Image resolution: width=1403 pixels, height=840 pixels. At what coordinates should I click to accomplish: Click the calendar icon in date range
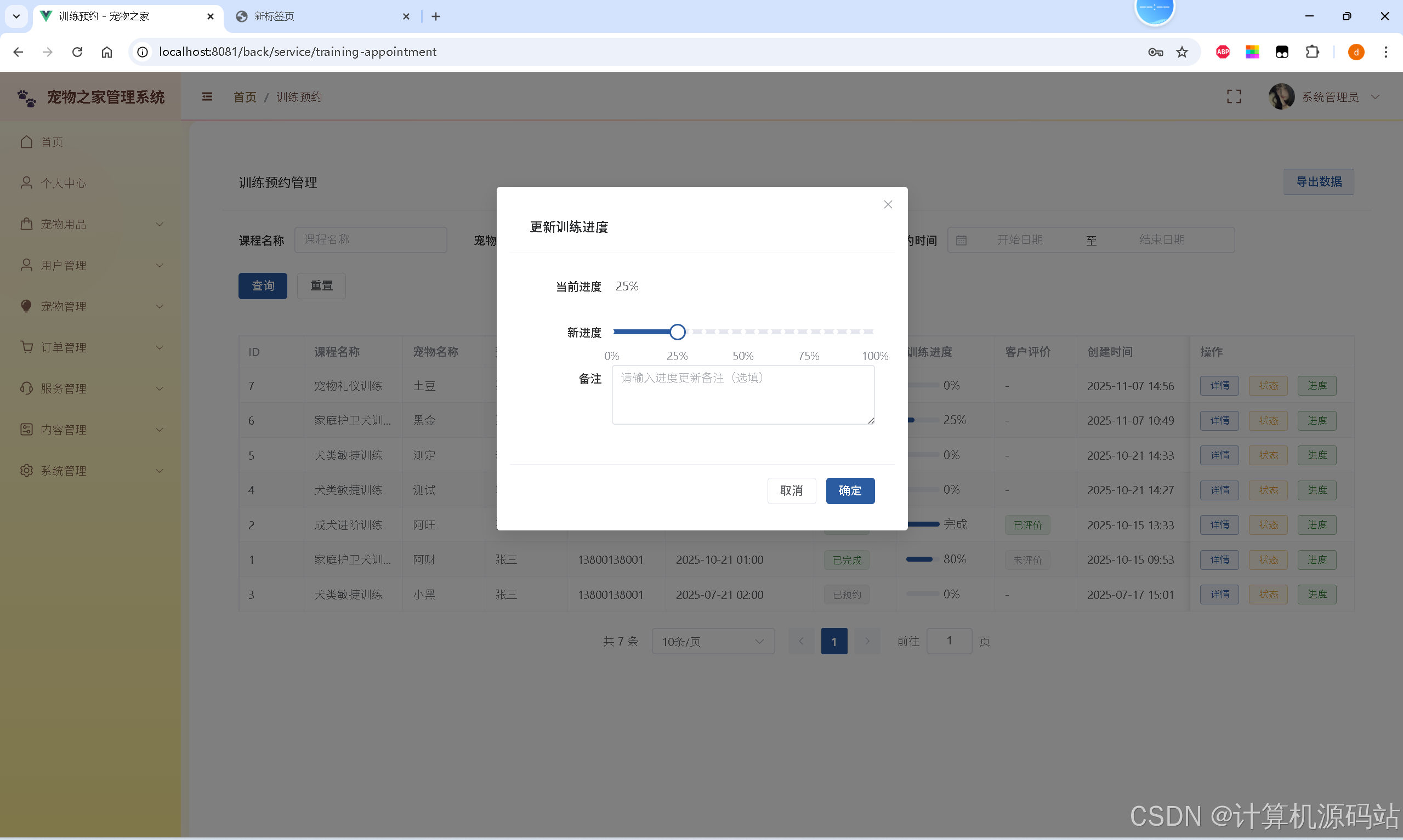tap(961, 240)
